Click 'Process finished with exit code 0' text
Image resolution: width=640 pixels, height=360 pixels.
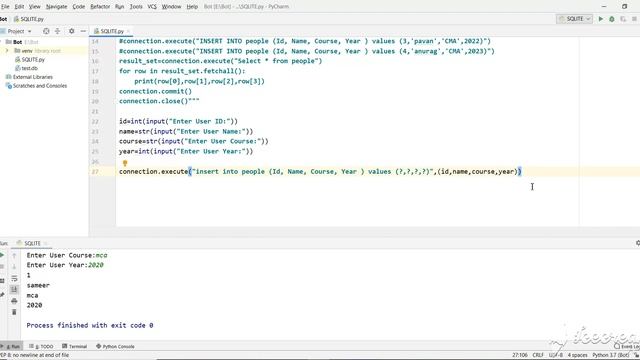point(90,325)
